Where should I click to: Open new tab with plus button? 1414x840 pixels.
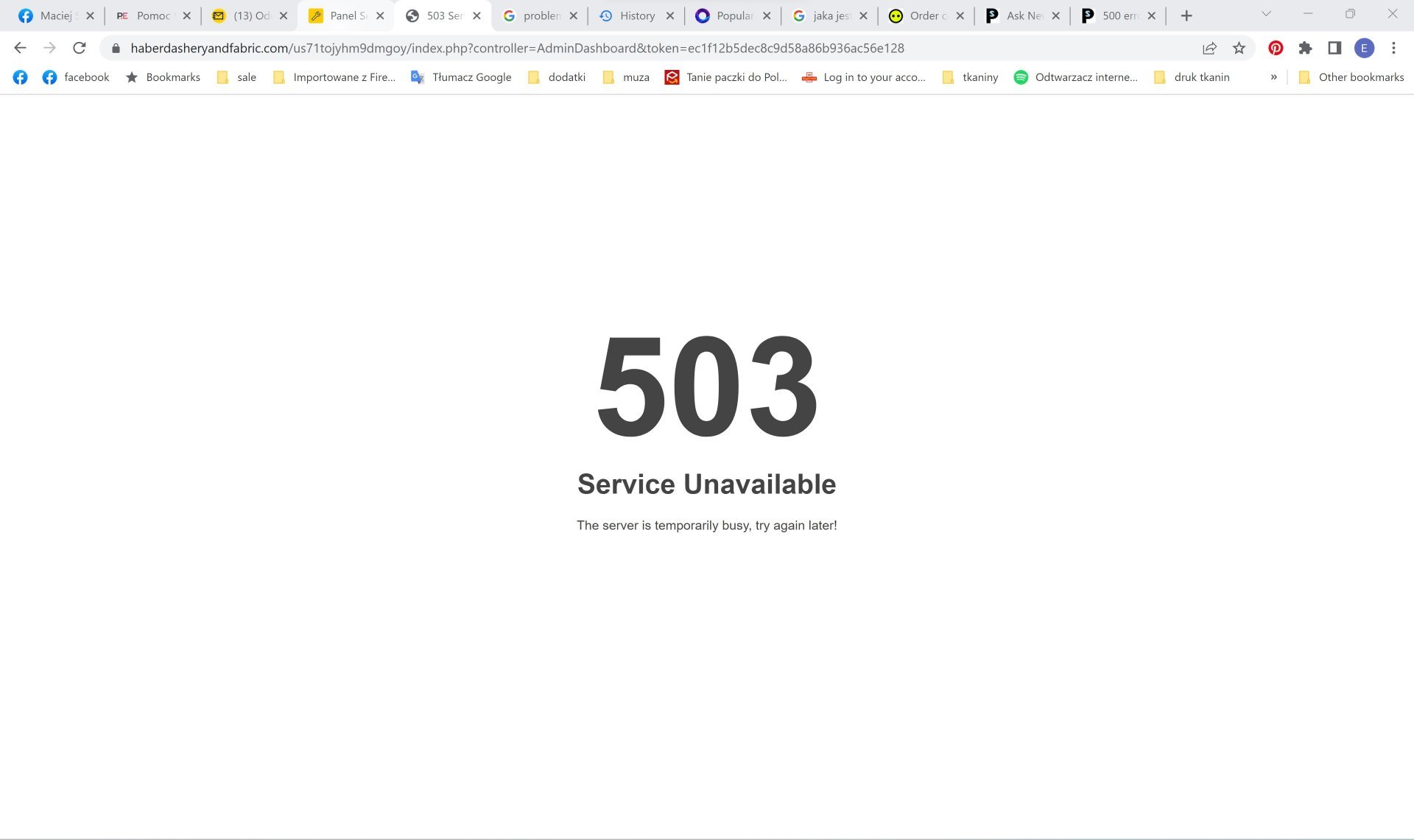pos(1186,15)
